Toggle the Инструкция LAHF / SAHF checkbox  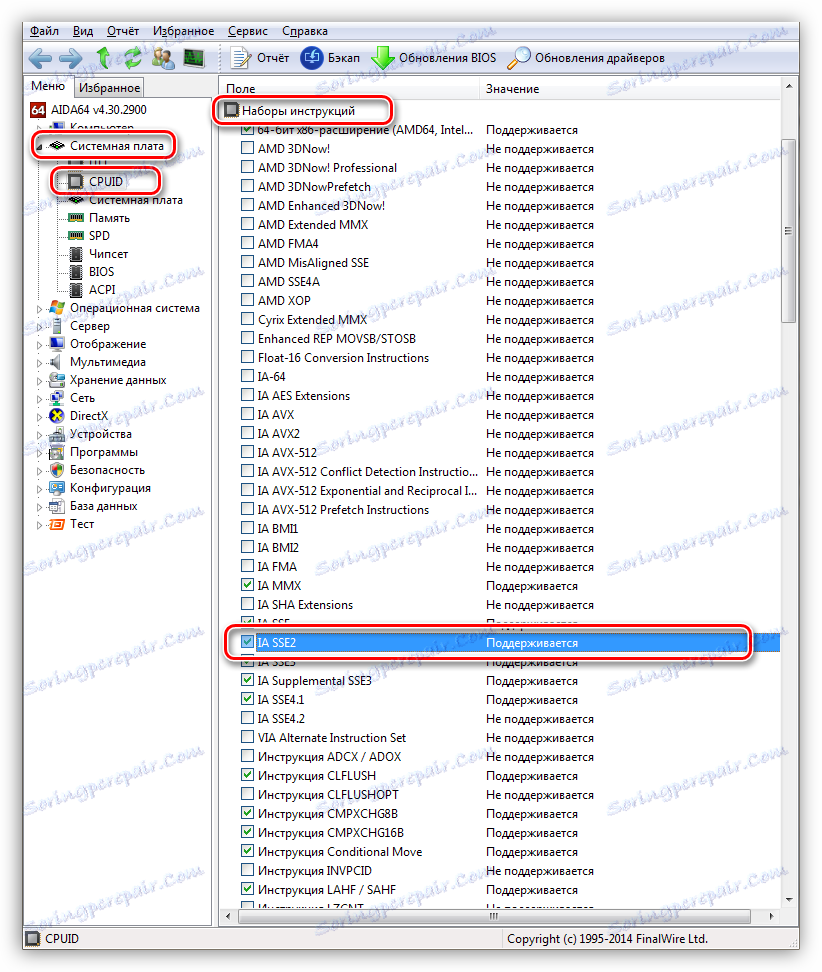[247, 889]
